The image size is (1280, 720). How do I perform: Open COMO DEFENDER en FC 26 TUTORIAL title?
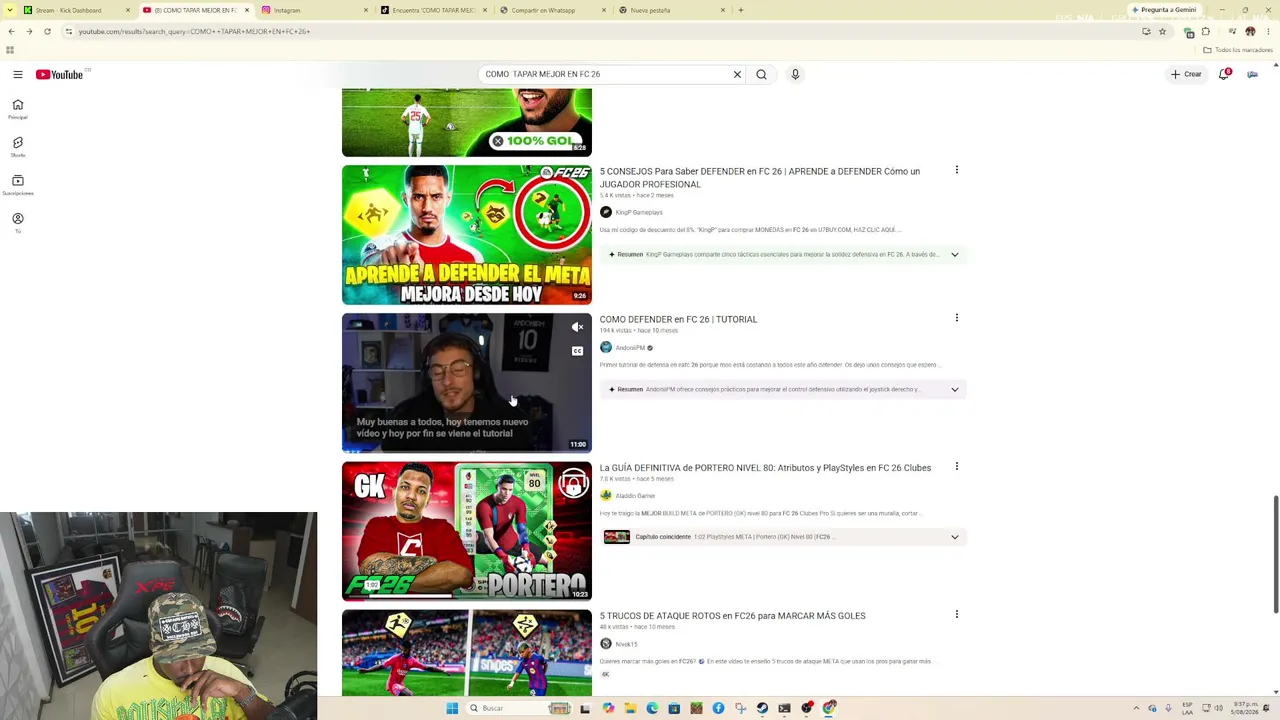coord(678,319)
